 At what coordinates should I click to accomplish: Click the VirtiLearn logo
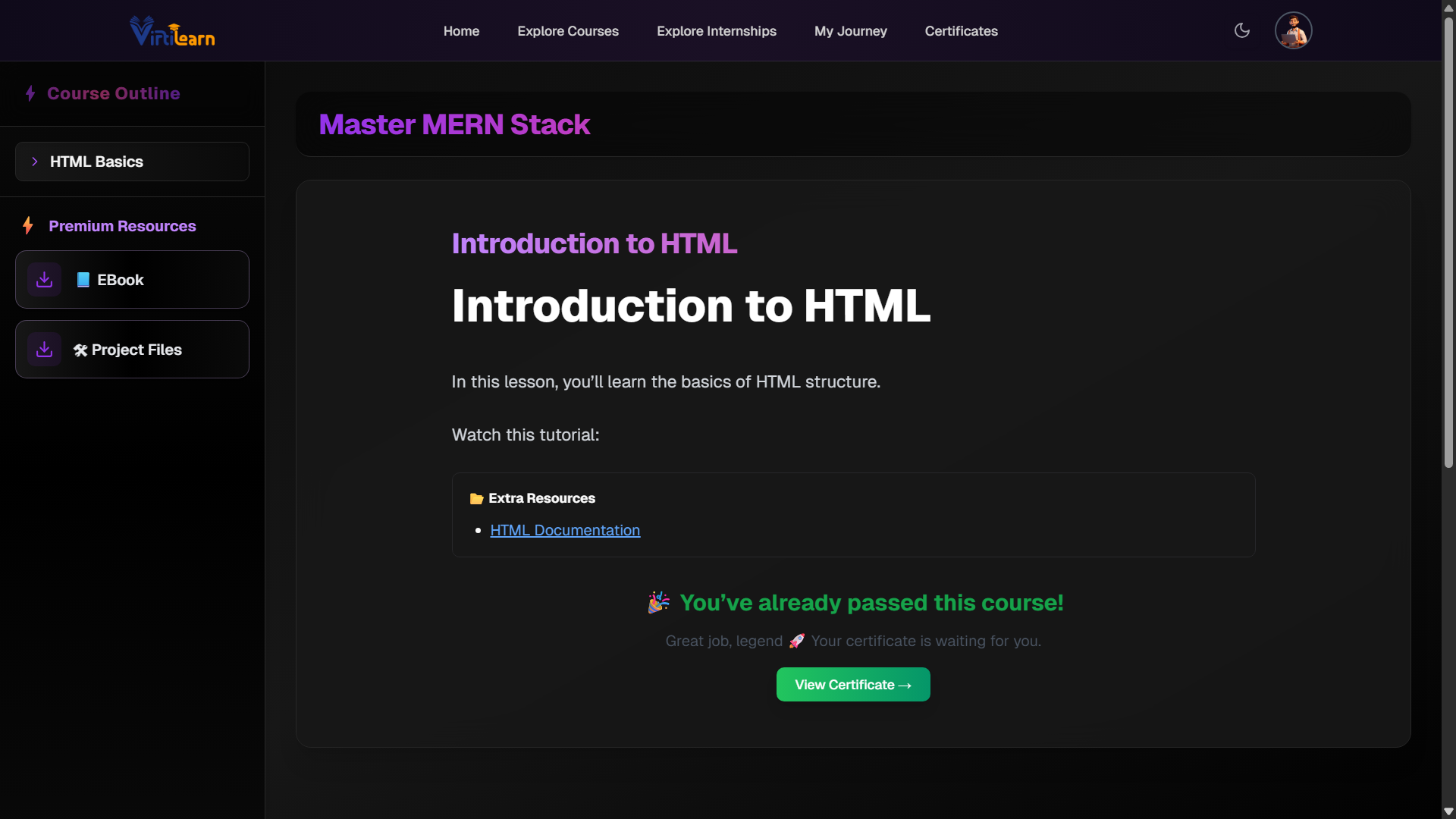[x=172, y=31]
